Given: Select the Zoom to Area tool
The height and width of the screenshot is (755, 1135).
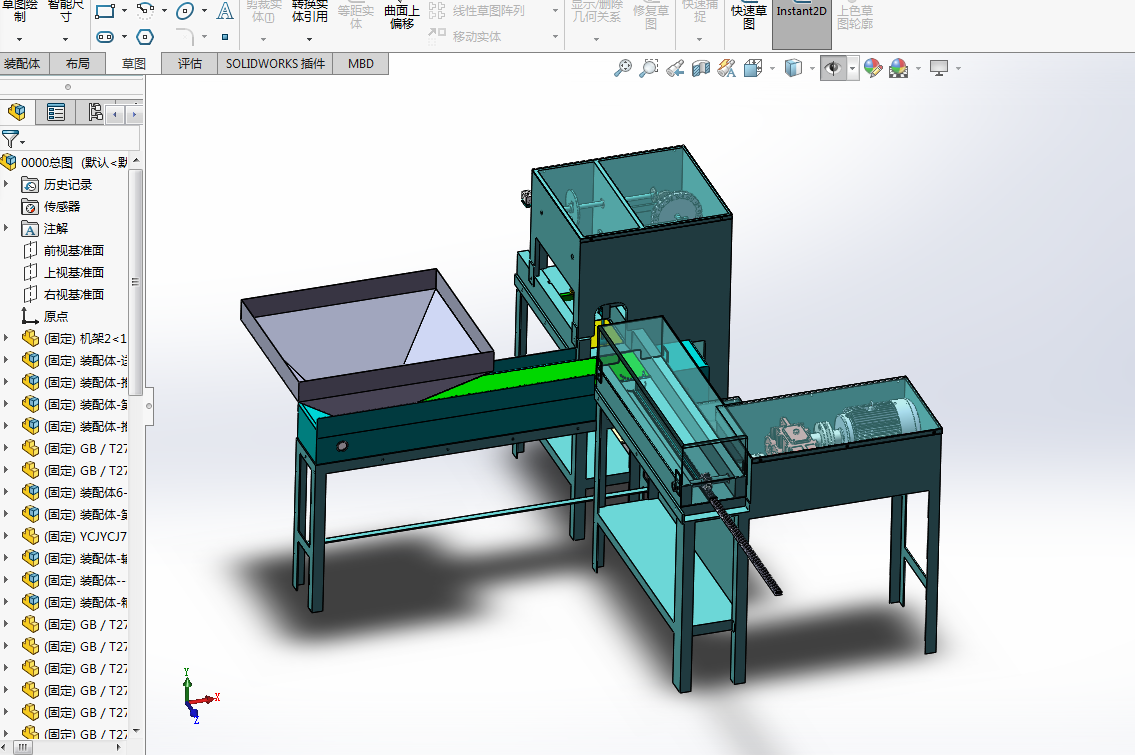Looking at the screenshot, I should click(649, 69).
